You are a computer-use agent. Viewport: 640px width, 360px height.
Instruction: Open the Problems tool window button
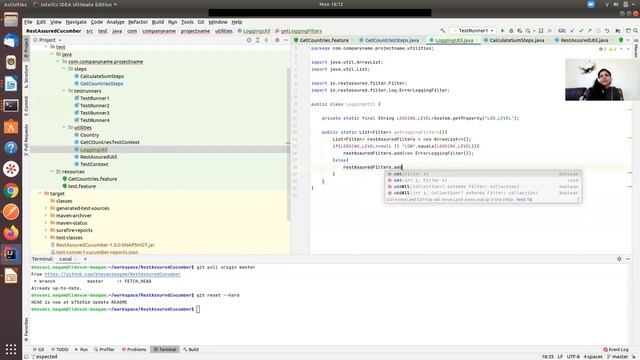134,349
